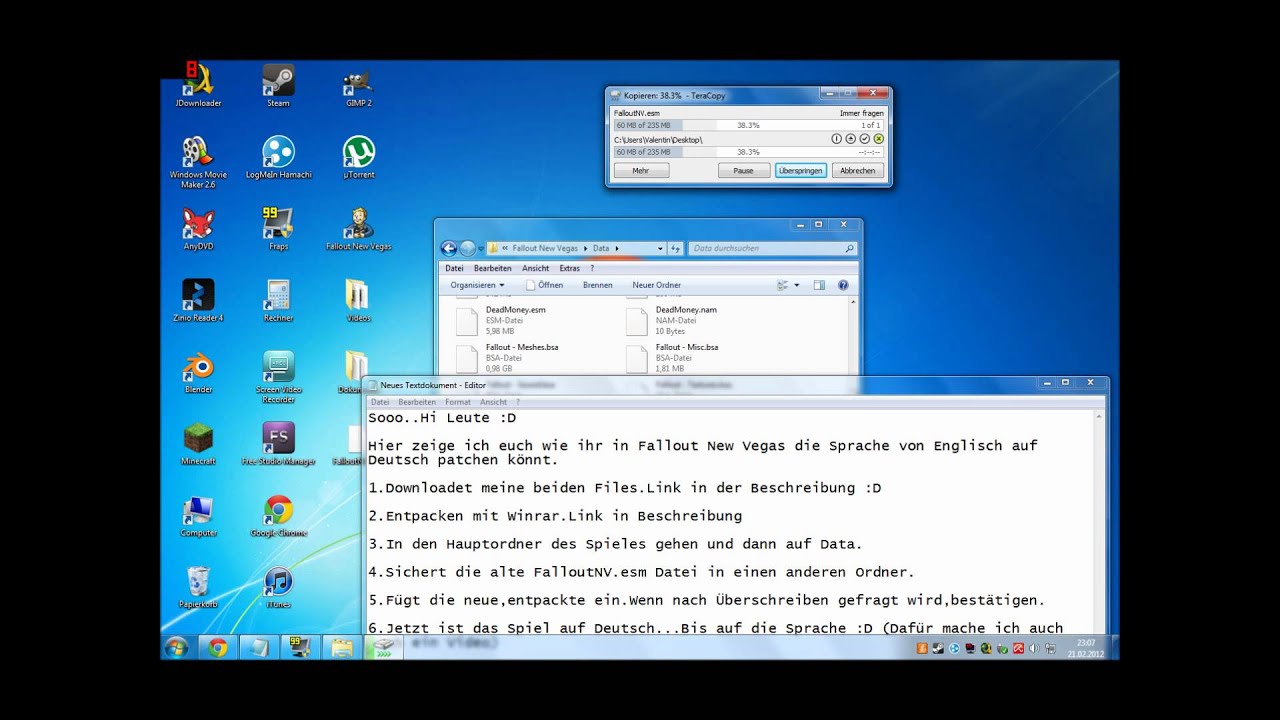Open Explorer Ansicht menu
The width and height of the screenshot is (1280, 720).
coord(535,268)
